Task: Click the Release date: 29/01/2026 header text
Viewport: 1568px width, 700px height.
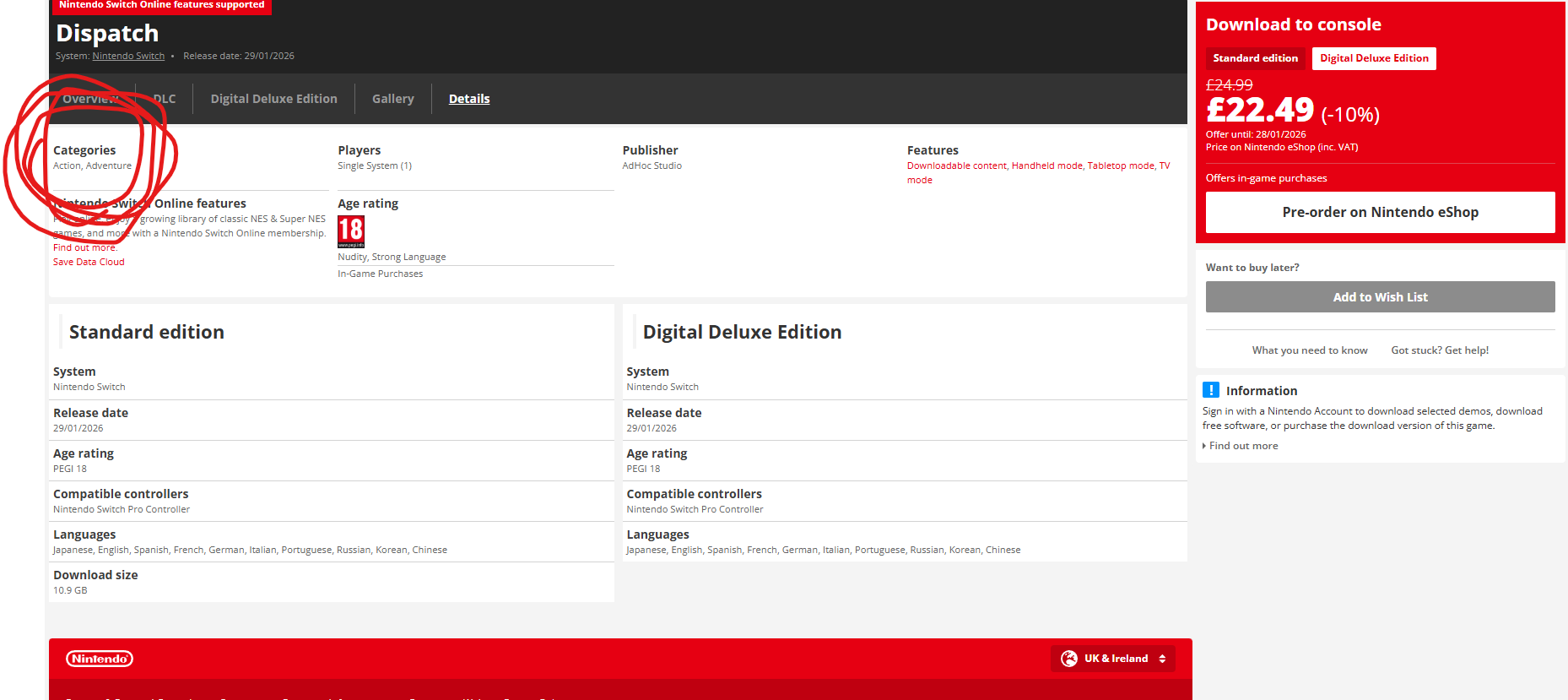Action: [239, 56]
